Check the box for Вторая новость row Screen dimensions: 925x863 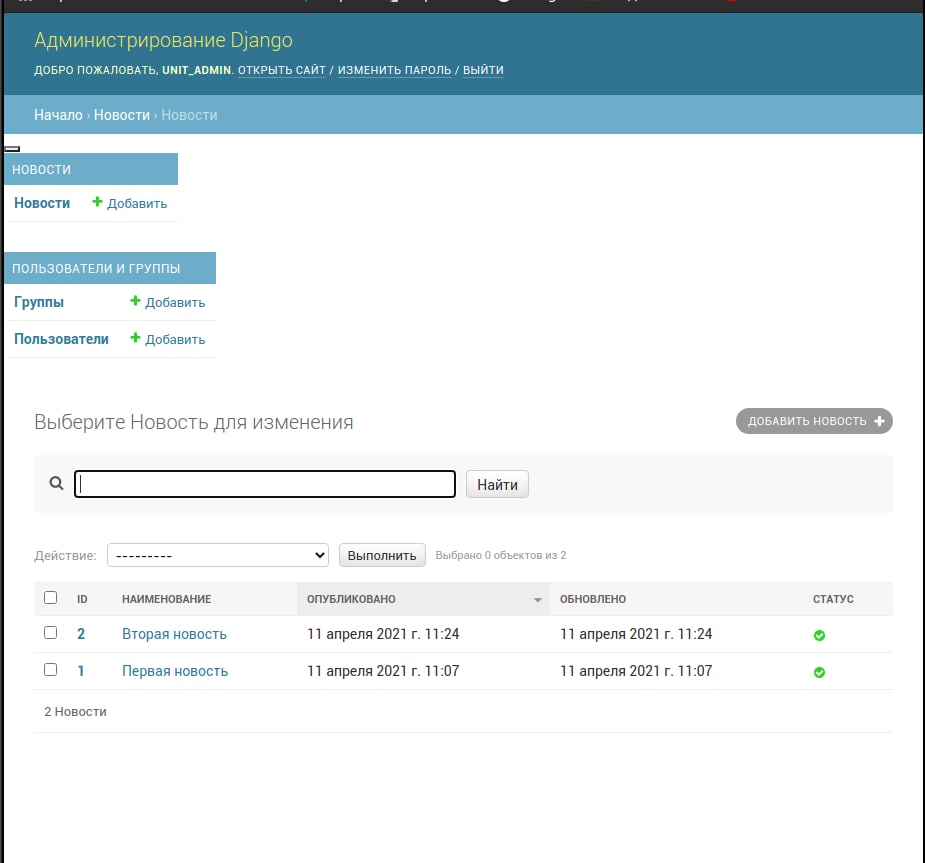[51, 633]
